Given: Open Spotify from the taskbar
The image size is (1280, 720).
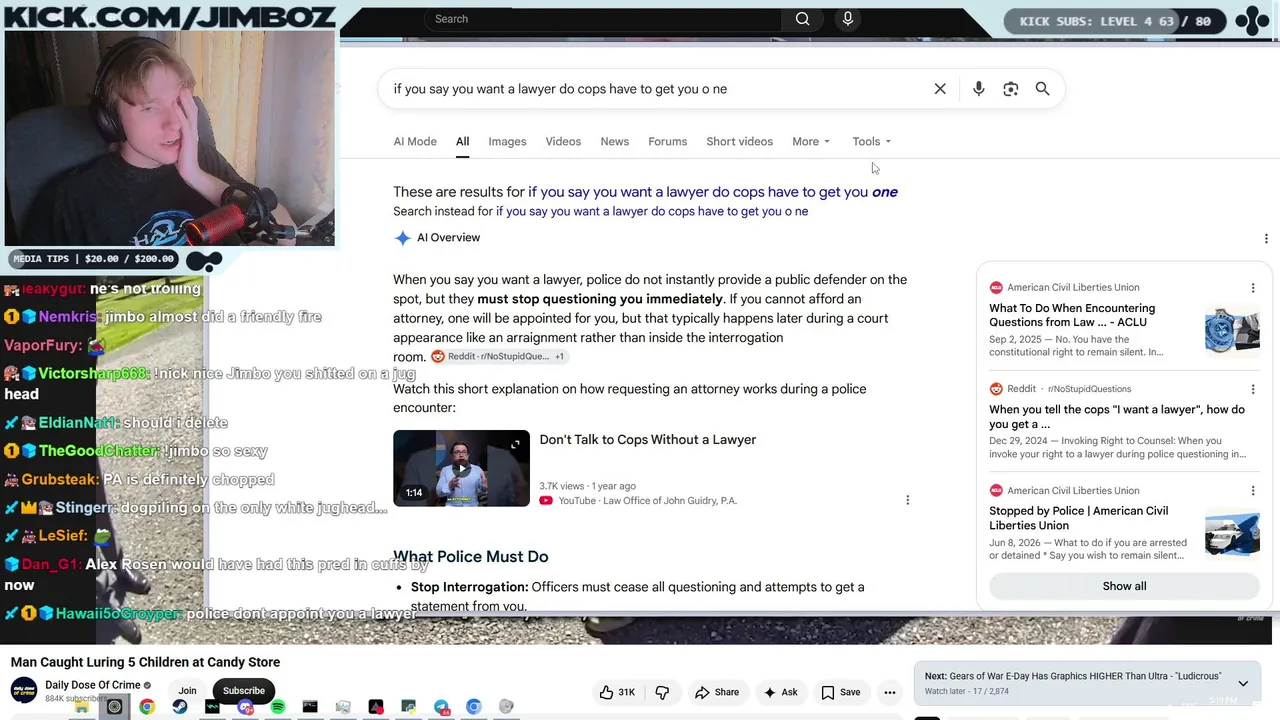Looking at the screenshot, I should (x=278, y=707).
